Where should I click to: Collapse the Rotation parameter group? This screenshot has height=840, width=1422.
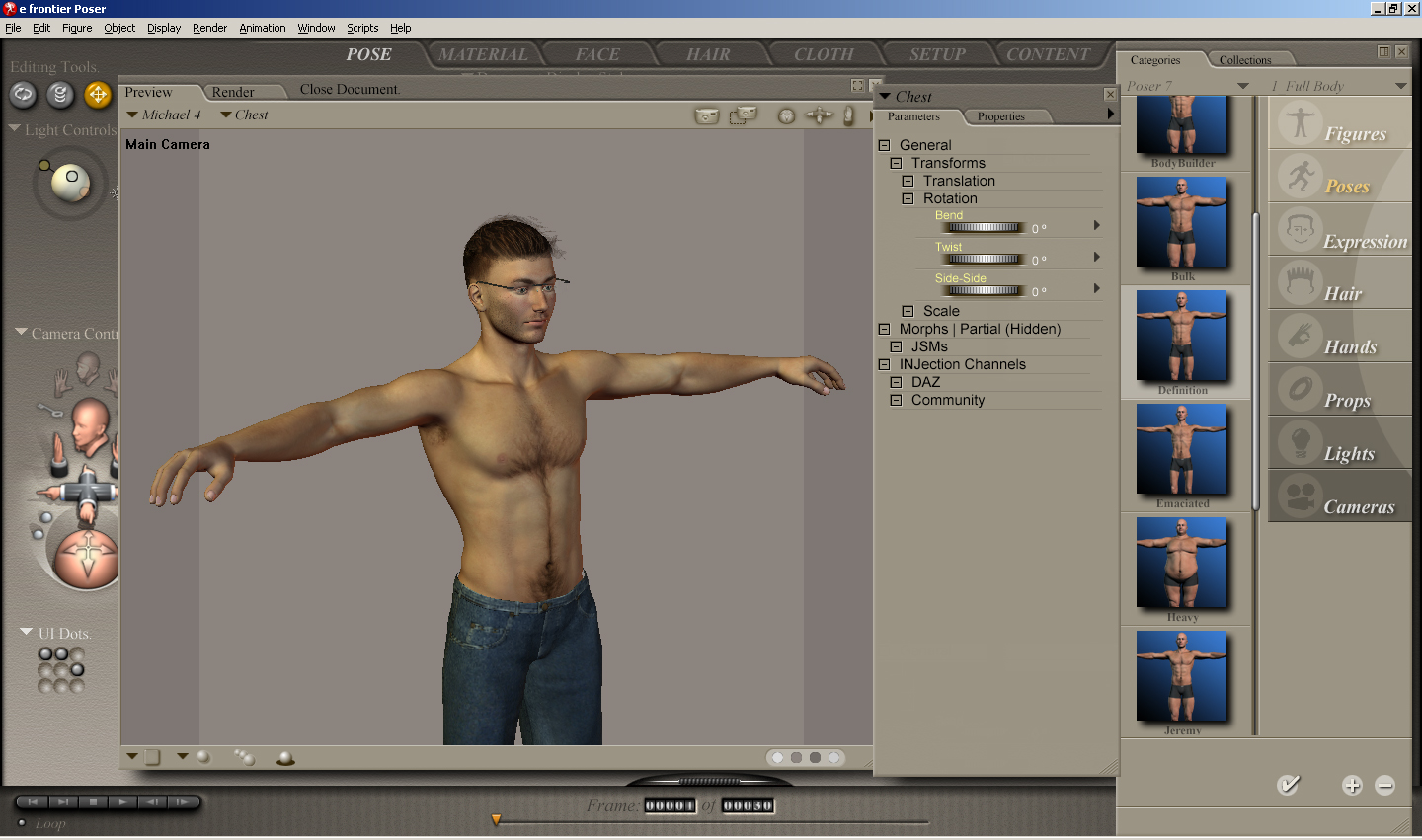point(908,198)
